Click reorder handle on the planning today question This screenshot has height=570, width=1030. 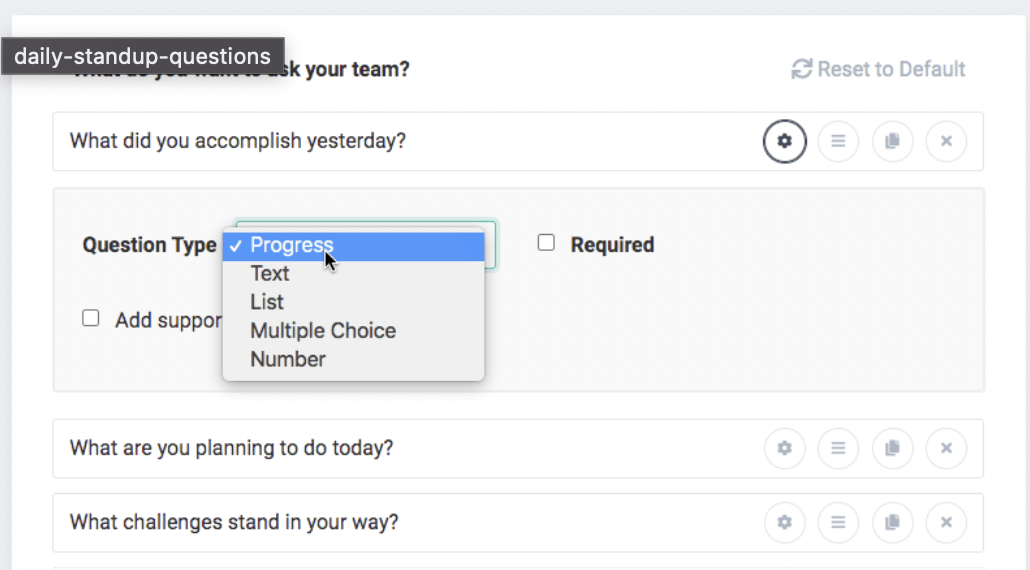point(838,449)
